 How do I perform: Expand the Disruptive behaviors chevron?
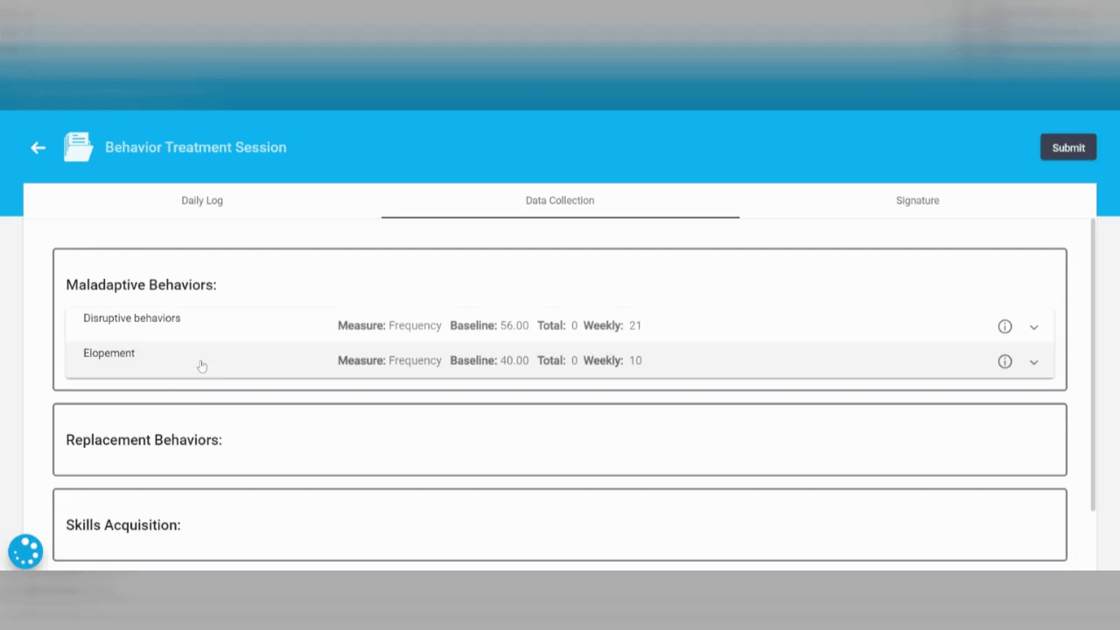tap(1034, 327)
